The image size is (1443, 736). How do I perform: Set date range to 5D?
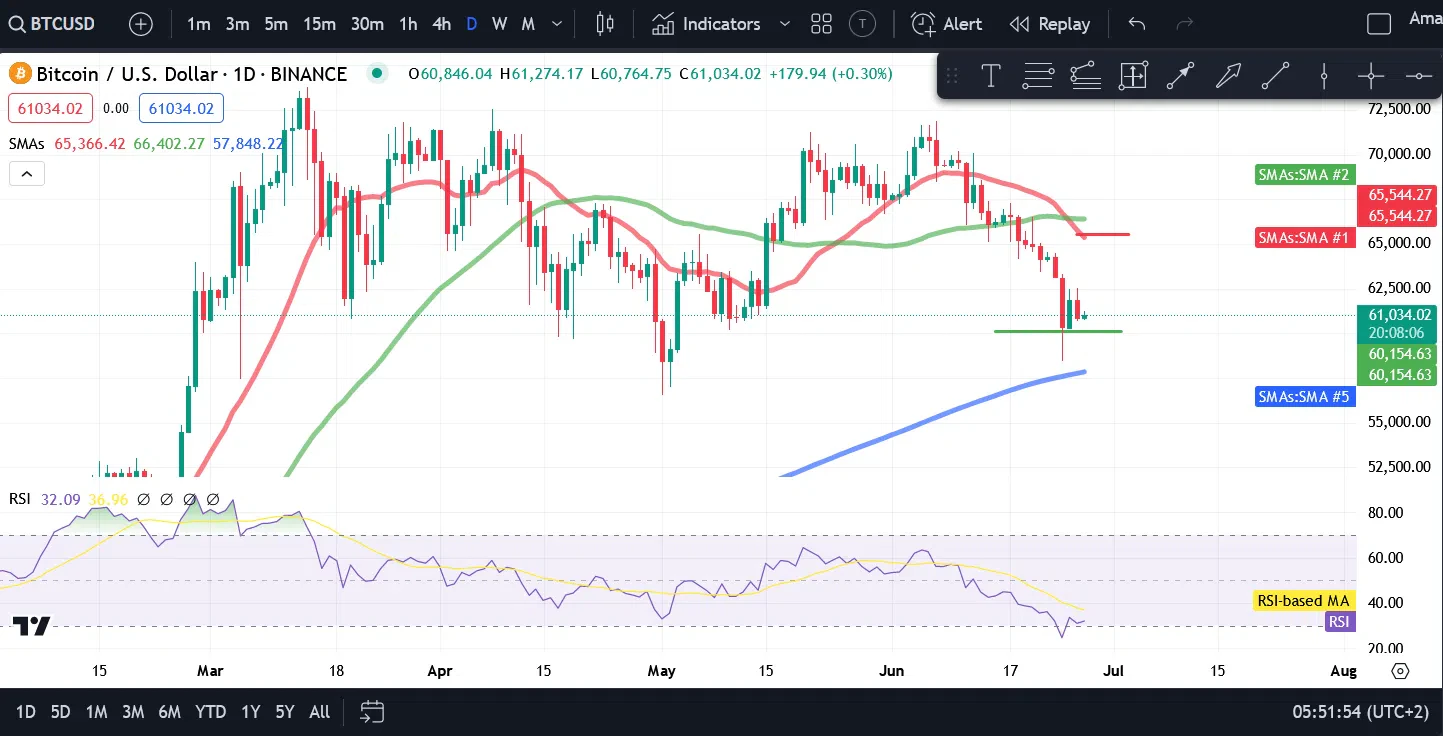tap(60, 712)
